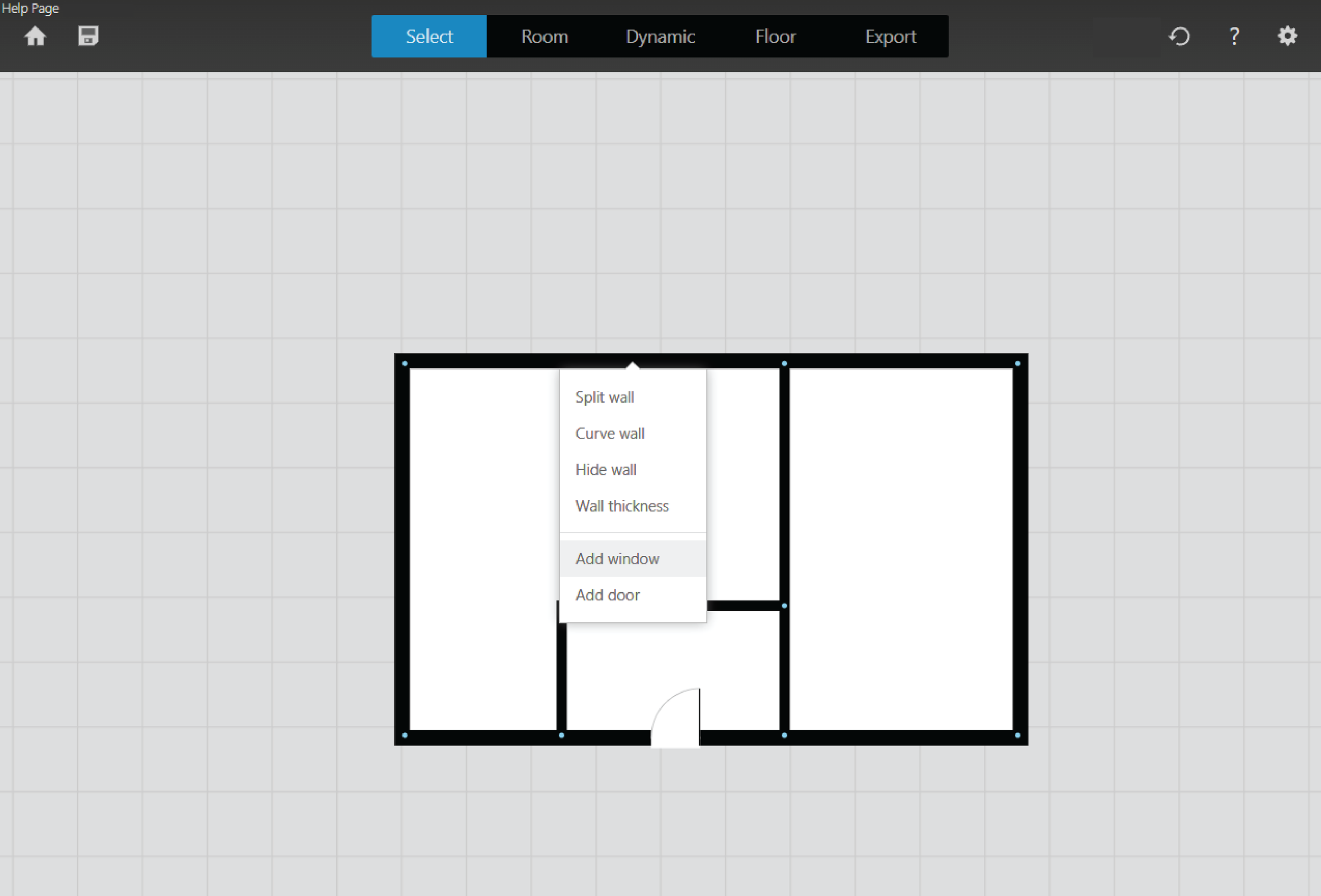Click Add window in the menu
Image resolution: width=1321 pixels, height=896 pixels.
tap(617, 559)
